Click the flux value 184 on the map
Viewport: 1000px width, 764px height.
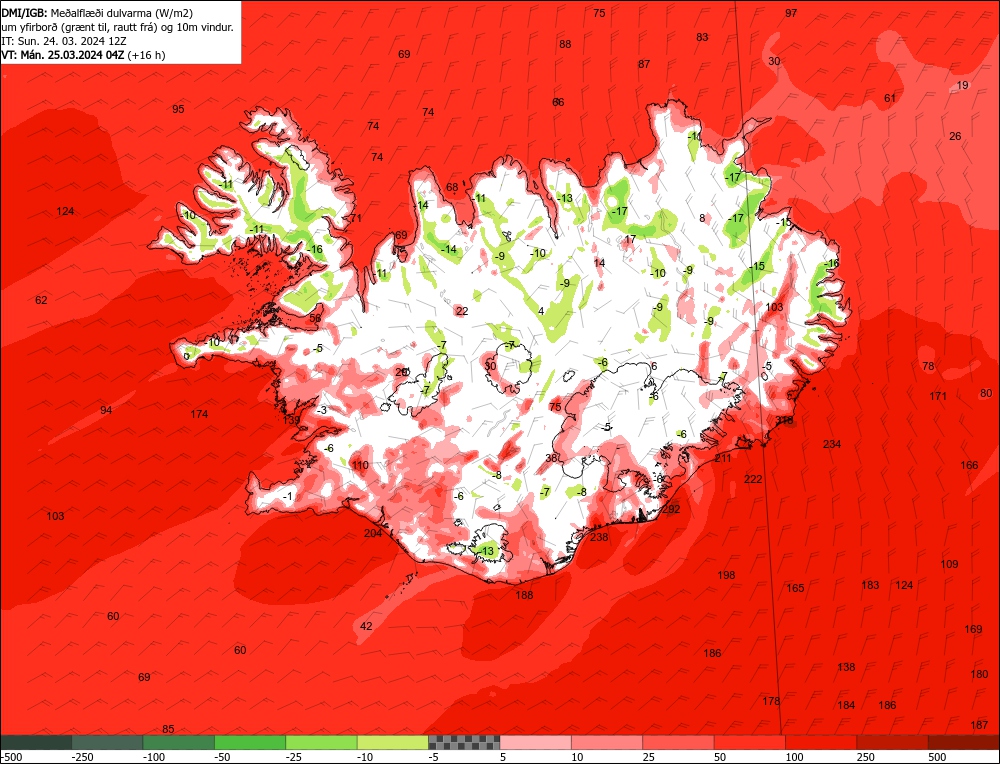846,705
